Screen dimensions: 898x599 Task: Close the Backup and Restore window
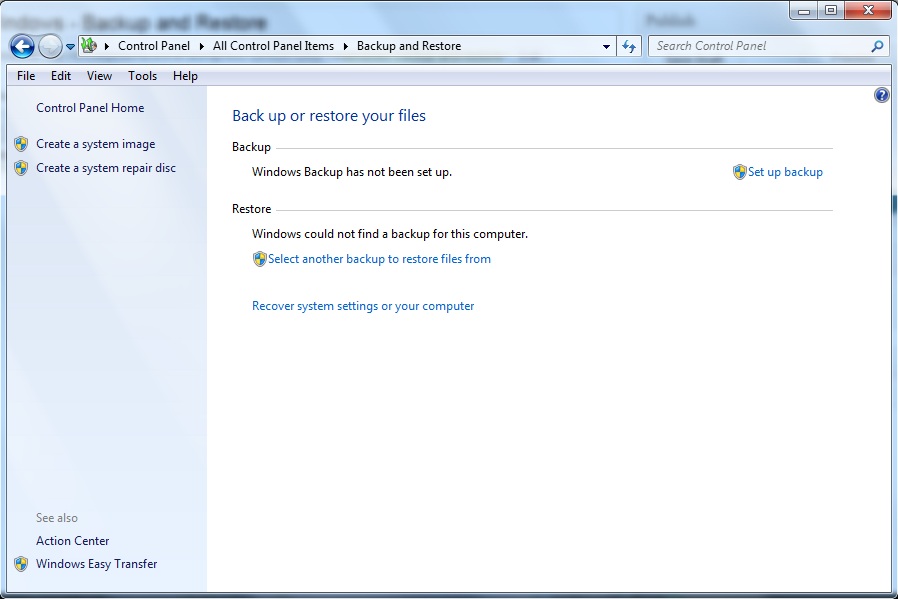tap(868, 10)
